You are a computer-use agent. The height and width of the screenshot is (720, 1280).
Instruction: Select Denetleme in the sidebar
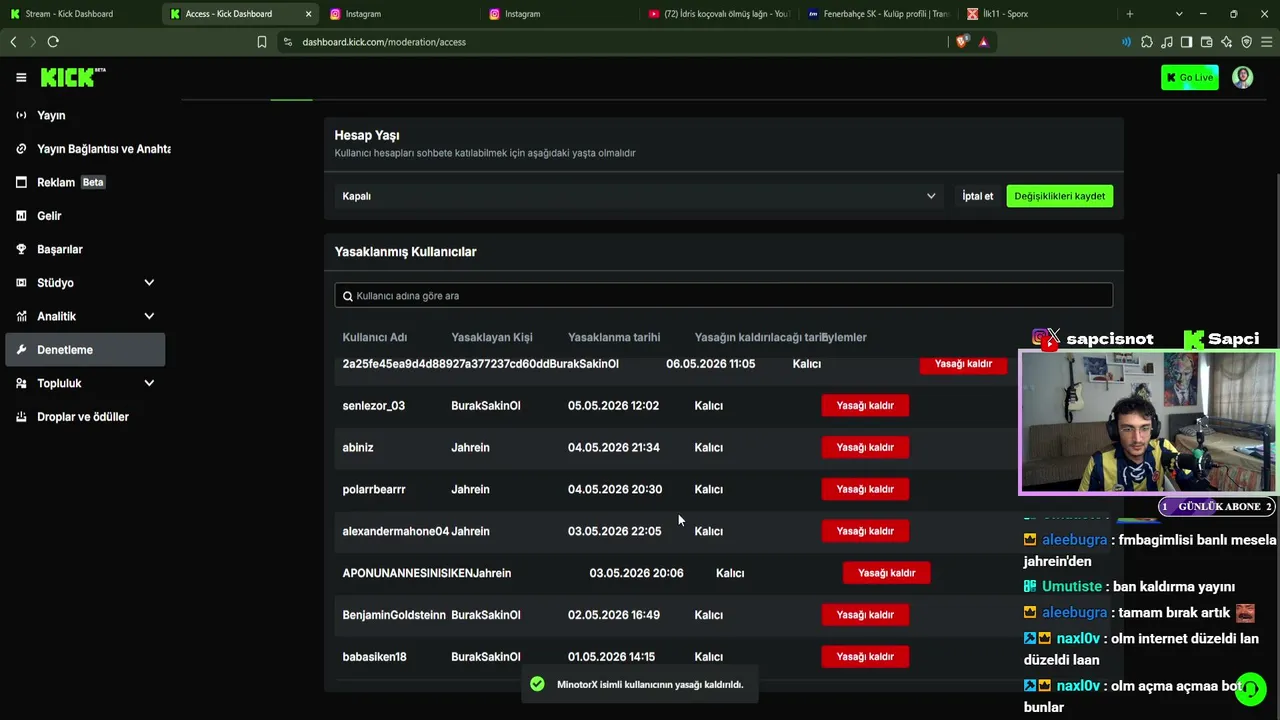[85, 350]
